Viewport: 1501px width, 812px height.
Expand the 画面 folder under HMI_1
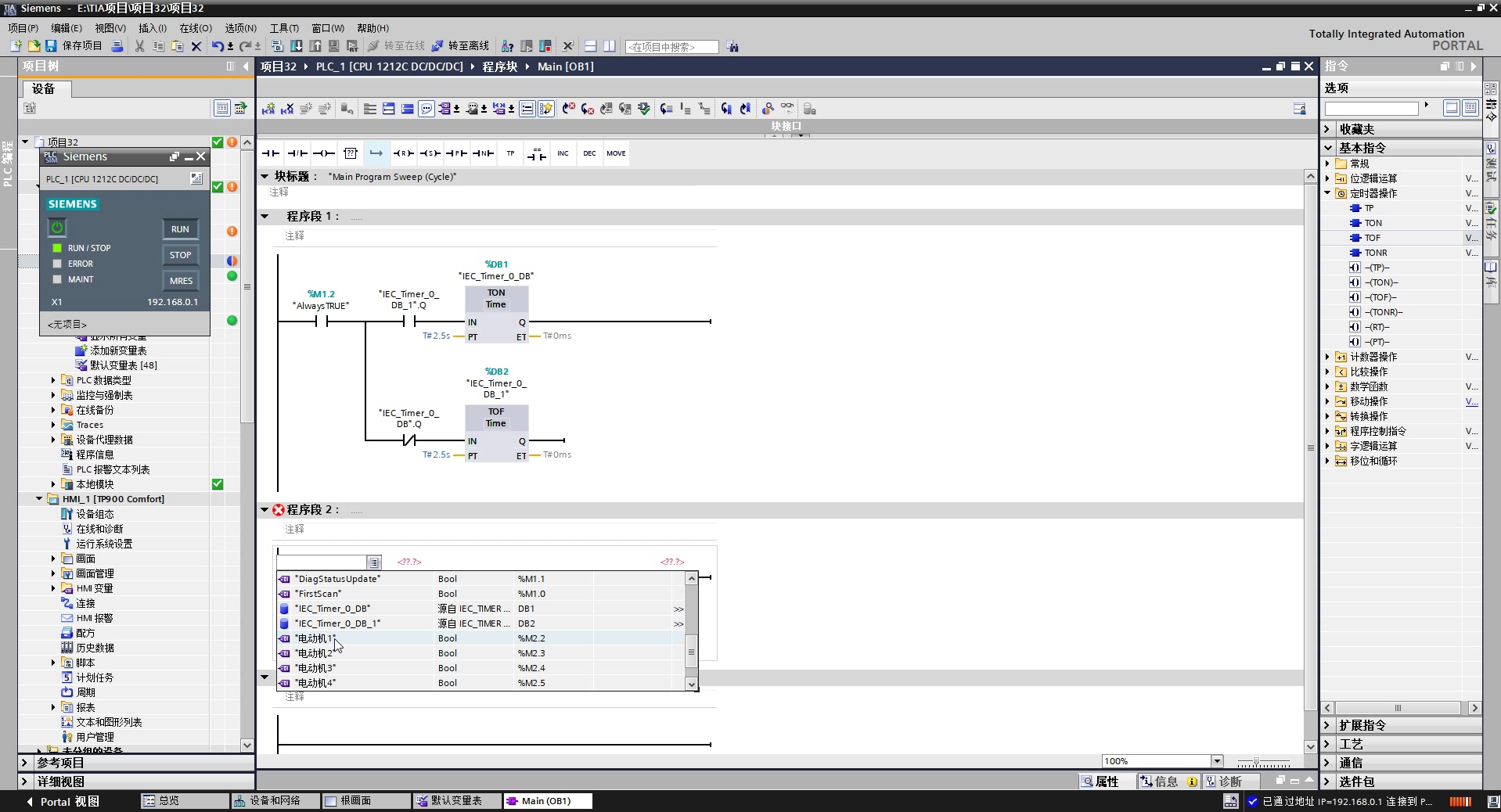click(x=53, y=559)
